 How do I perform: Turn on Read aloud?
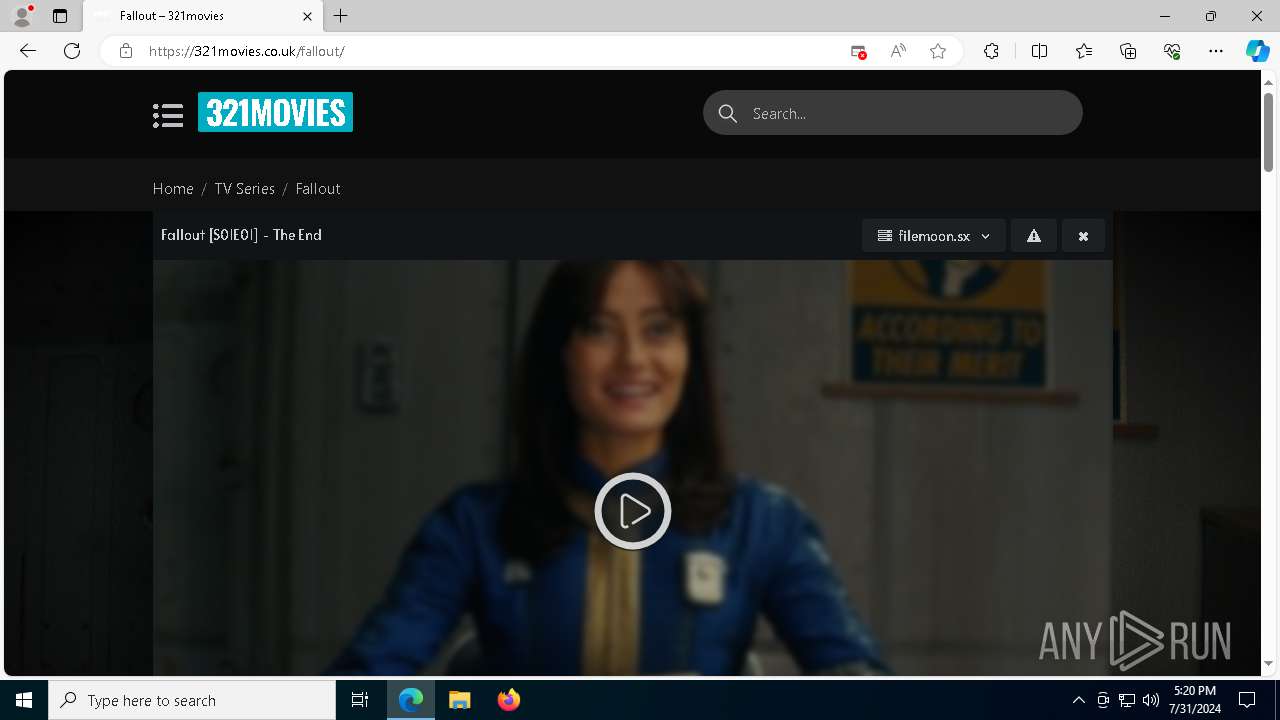(x=898, y=51)
